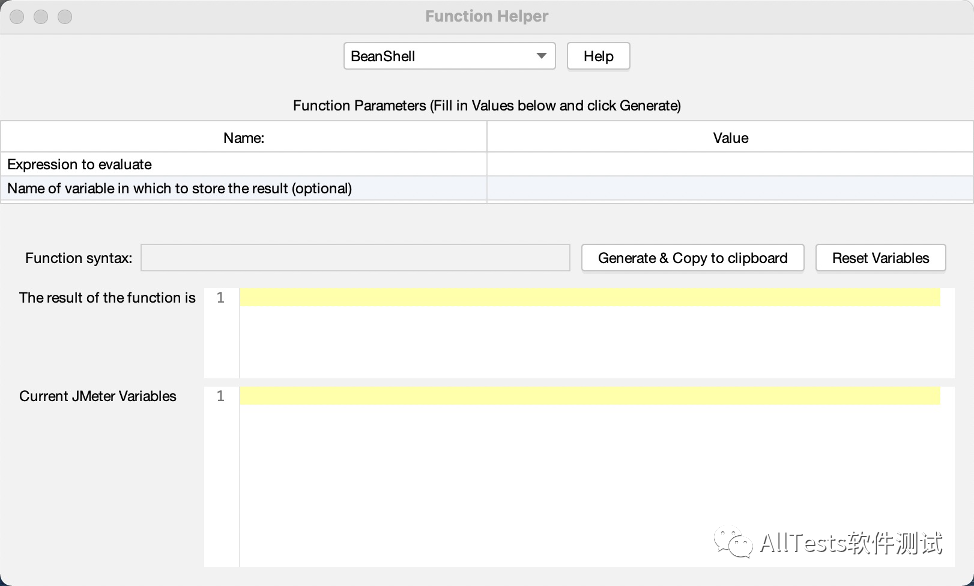Select the variable name value cell
Viewport: 974px width, 586px height.
click(730, 188)
